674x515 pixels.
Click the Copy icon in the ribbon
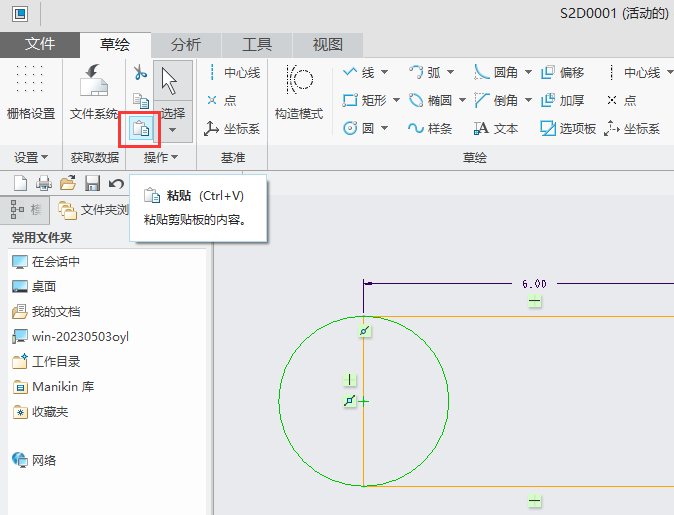[141, 101]
